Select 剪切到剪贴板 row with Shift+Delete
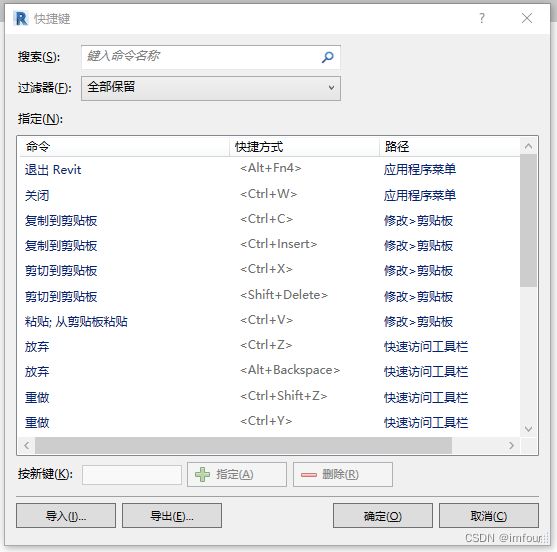The image size is (557, 552). tap(269, 296)
